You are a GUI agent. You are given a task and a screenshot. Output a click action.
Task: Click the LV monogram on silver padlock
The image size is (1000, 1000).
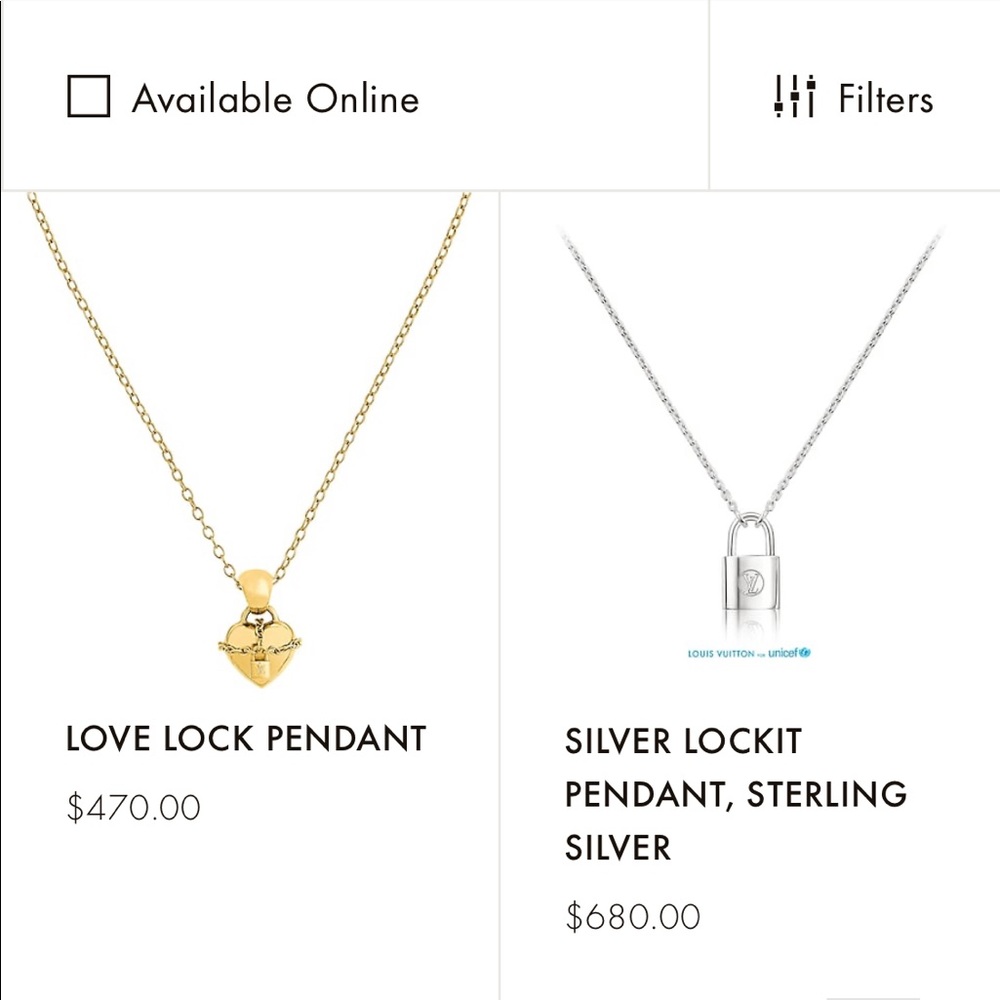coord(749,582)
